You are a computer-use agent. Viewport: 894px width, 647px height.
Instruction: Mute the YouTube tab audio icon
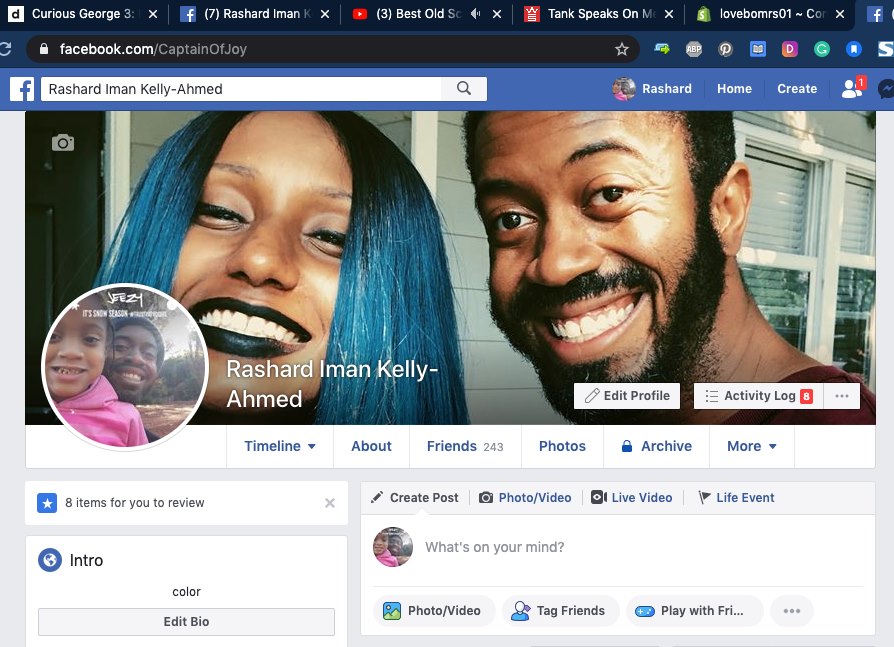(478, 15)
